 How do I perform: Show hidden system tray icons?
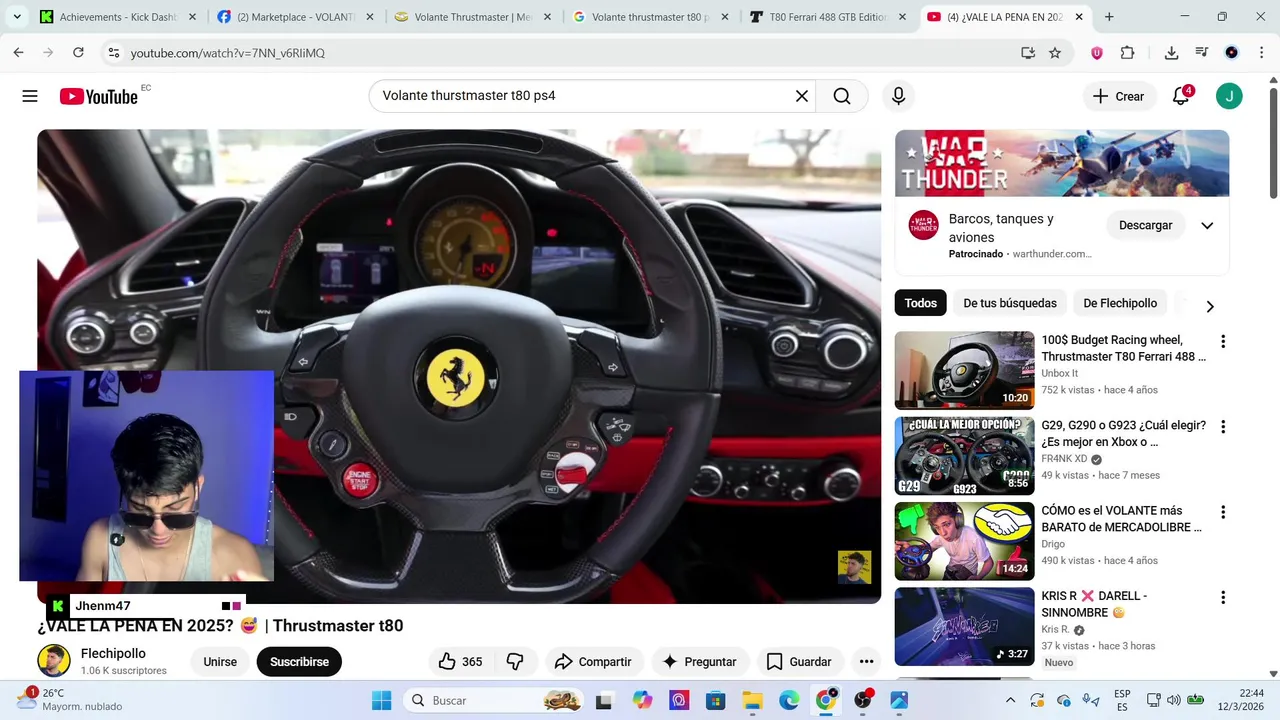[x=1010, y=700]
